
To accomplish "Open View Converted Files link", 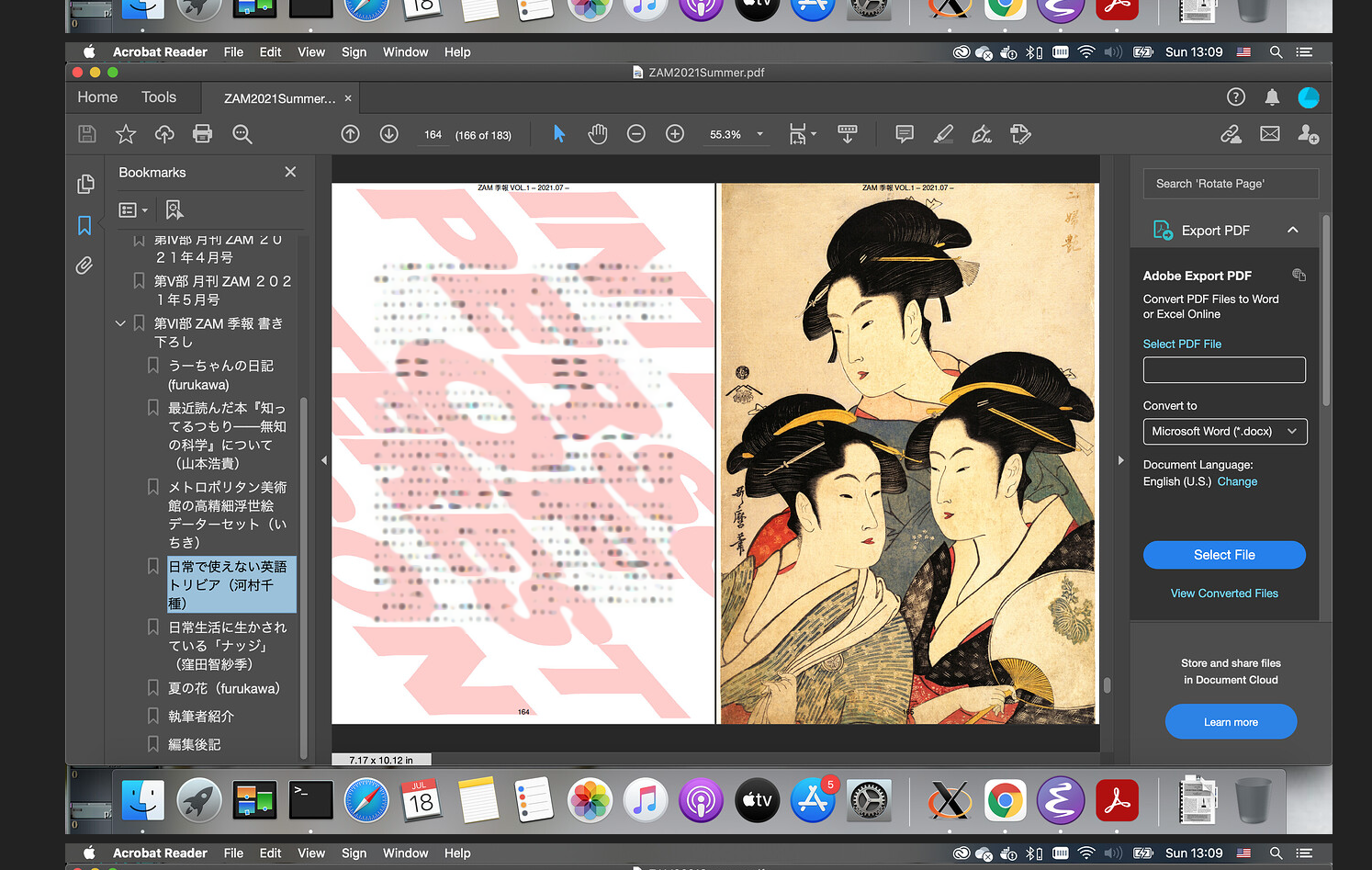I will (x=1224, y=593).
